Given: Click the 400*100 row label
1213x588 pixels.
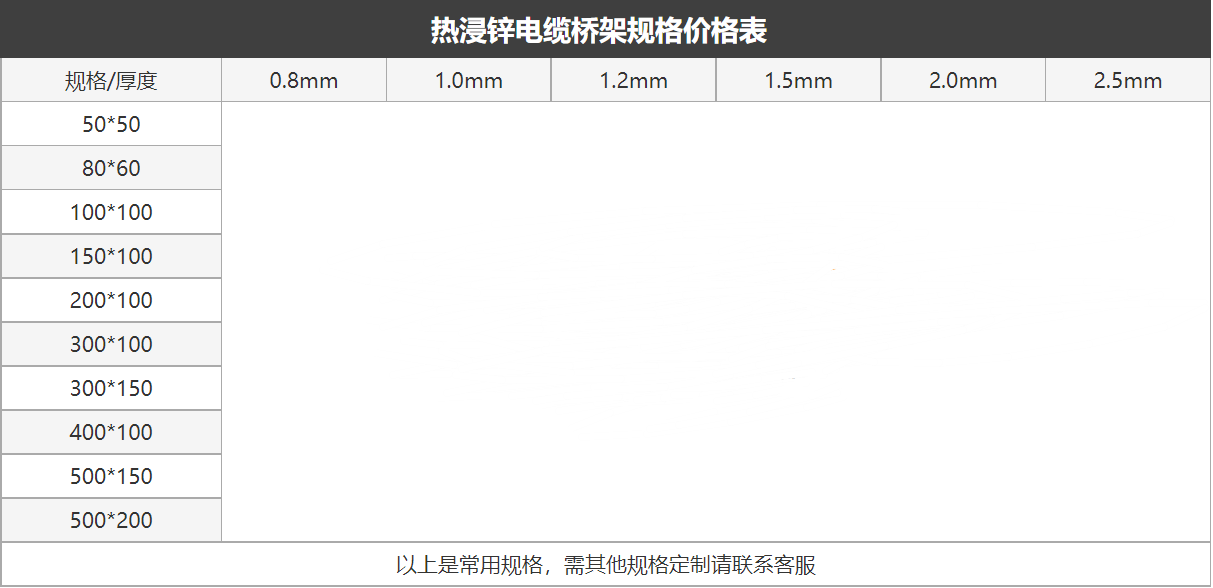Looking at the screenshot, I should 110,431.
